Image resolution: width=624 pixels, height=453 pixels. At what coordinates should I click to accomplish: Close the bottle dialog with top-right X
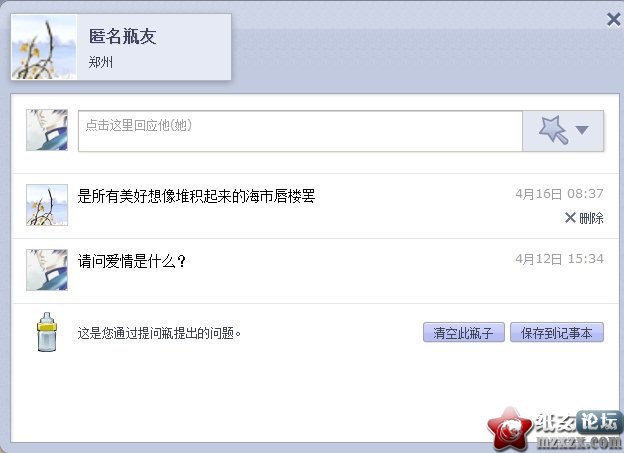pyautogui.click(x=614, y=19)
